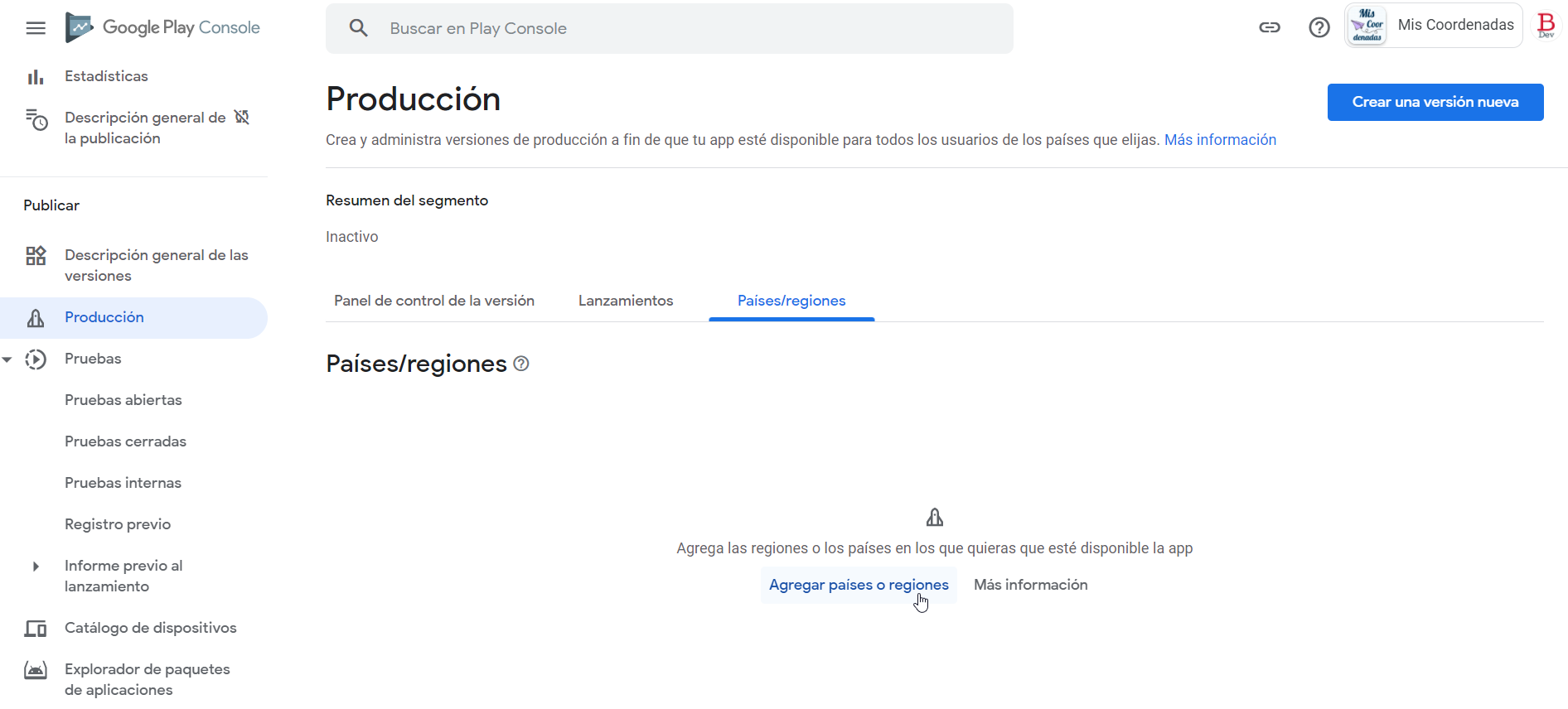Click the app bundle explorer icon
Viewport: 1568px width, 709px height.
tap(36, 670)
